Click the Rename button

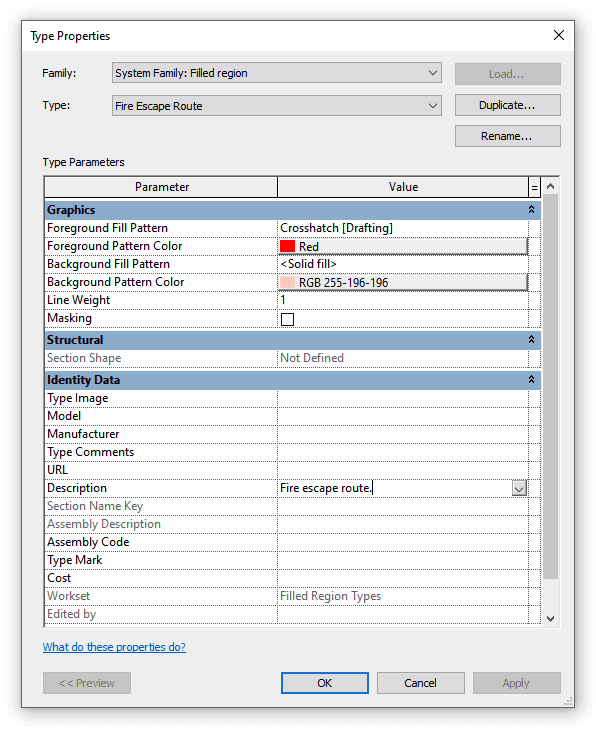coord(507,136)
